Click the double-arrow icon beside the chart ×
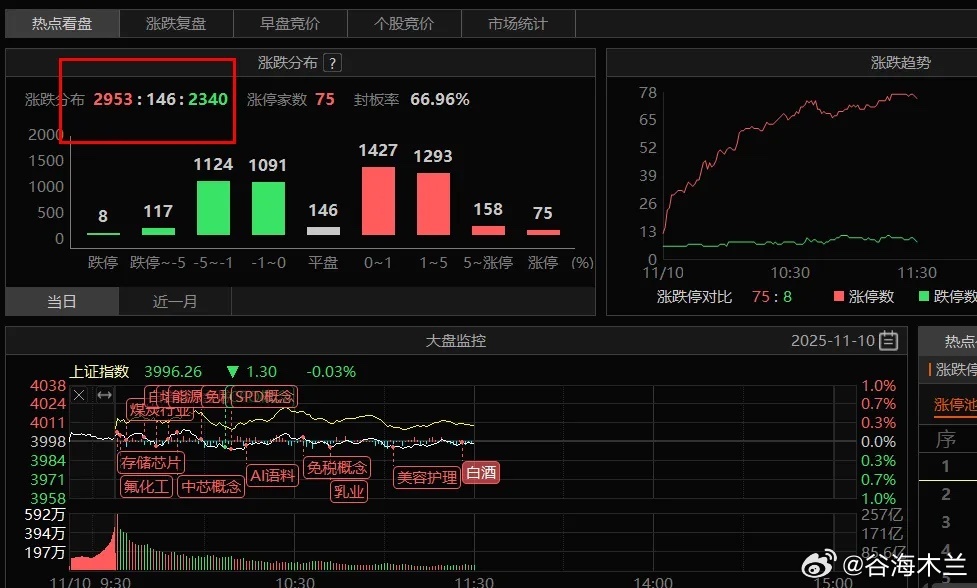 pos(102,396)
